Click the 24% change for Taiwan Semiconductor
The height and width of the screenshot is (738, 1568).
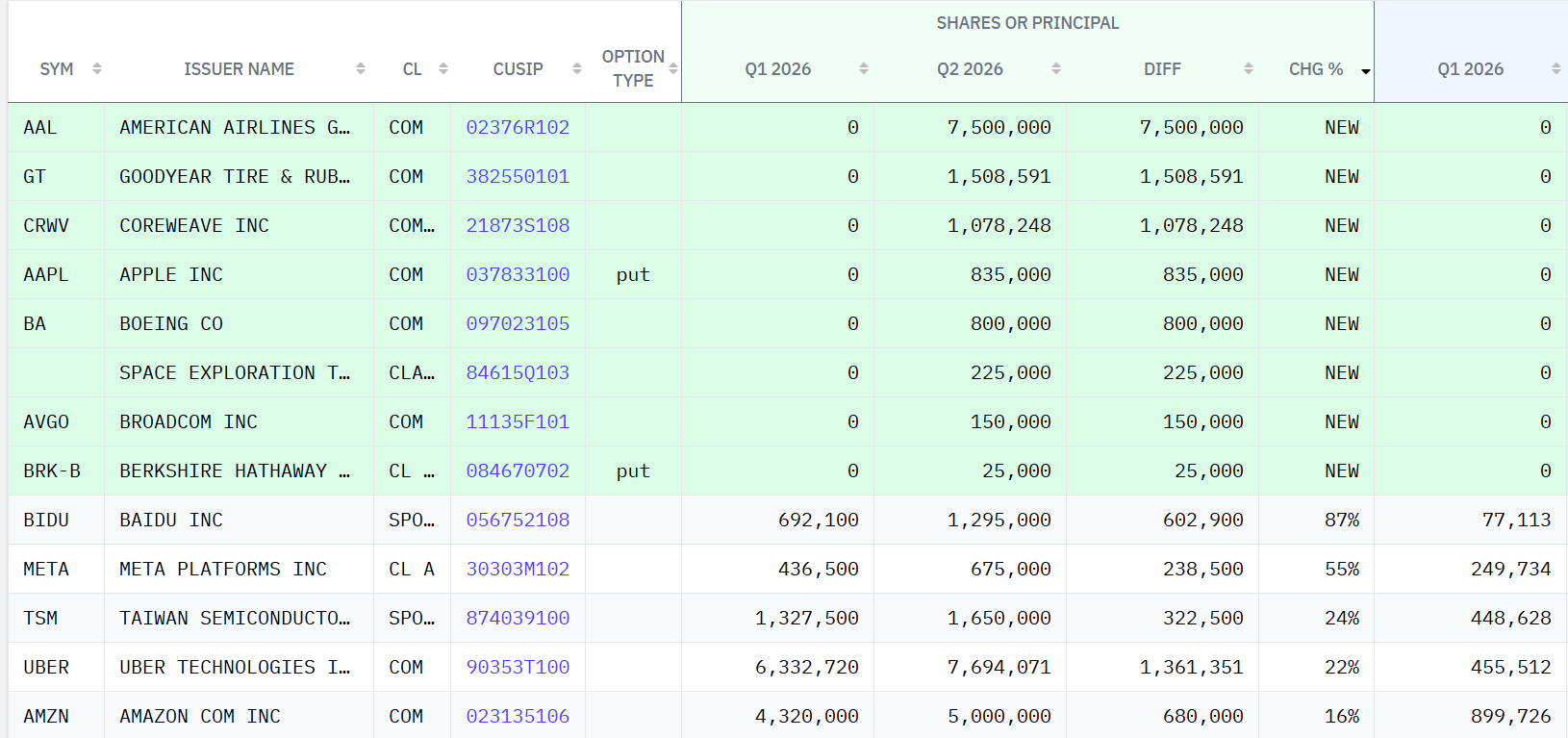pyautogui.click(x=1342, y=618)
